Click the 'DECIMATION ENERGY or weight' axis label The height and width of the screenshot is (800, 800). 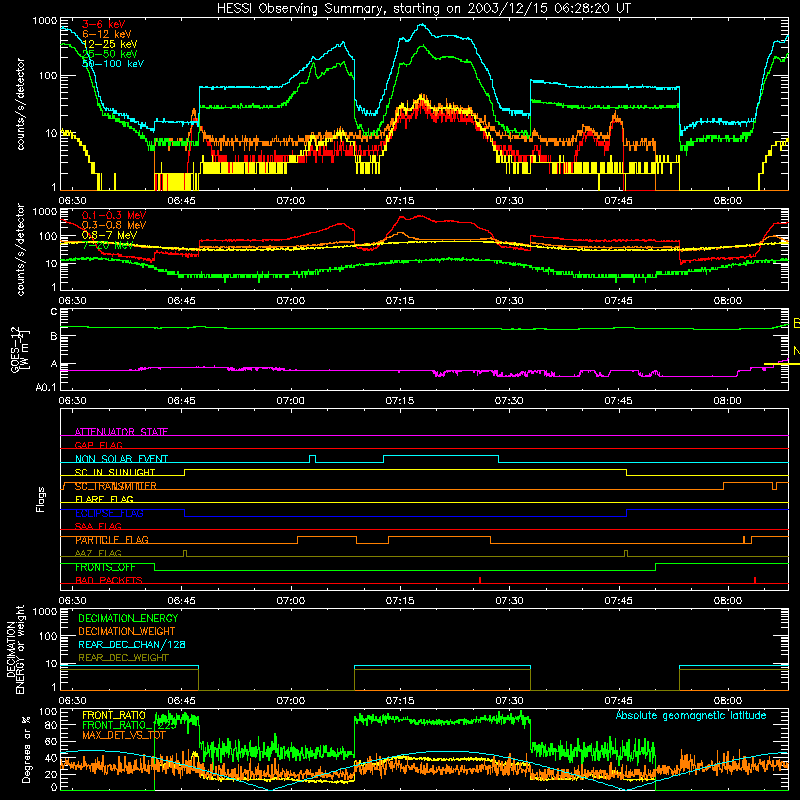(x=16, y=649)
